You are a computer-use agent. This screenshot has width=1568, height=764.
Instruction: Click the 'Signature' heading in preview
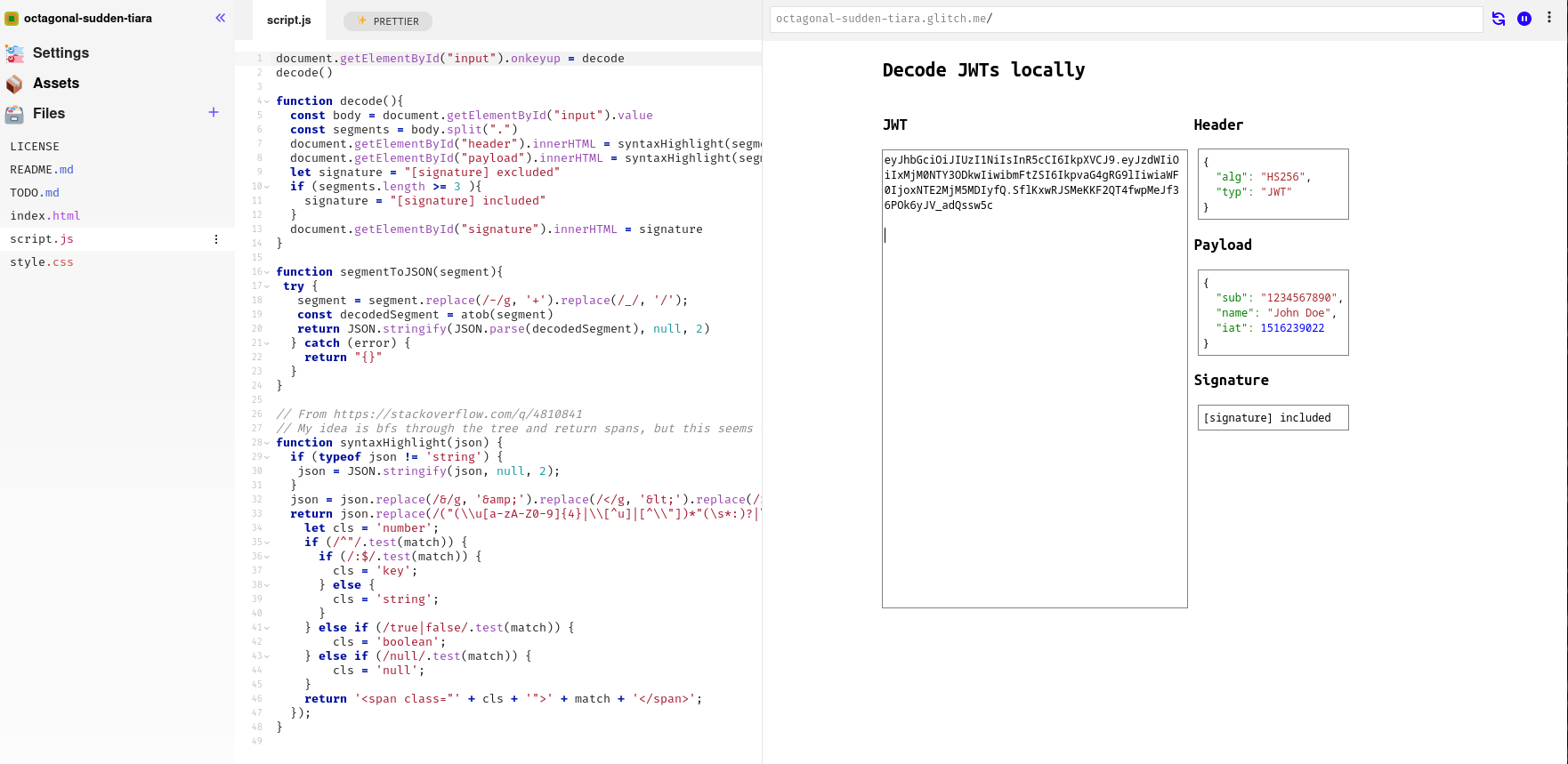(1231, 381)
